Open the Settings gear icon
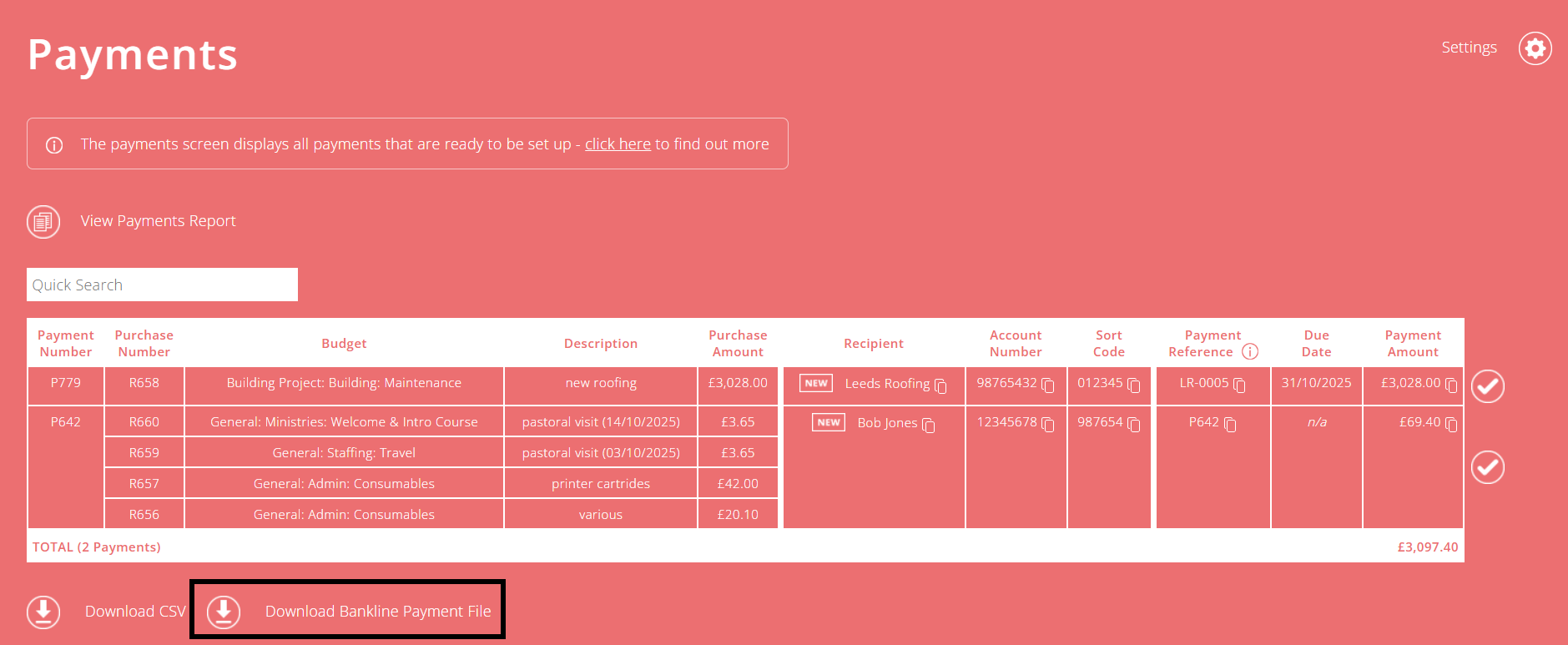The width and height of the screenshot is (1568, 645). [1535, 48]
